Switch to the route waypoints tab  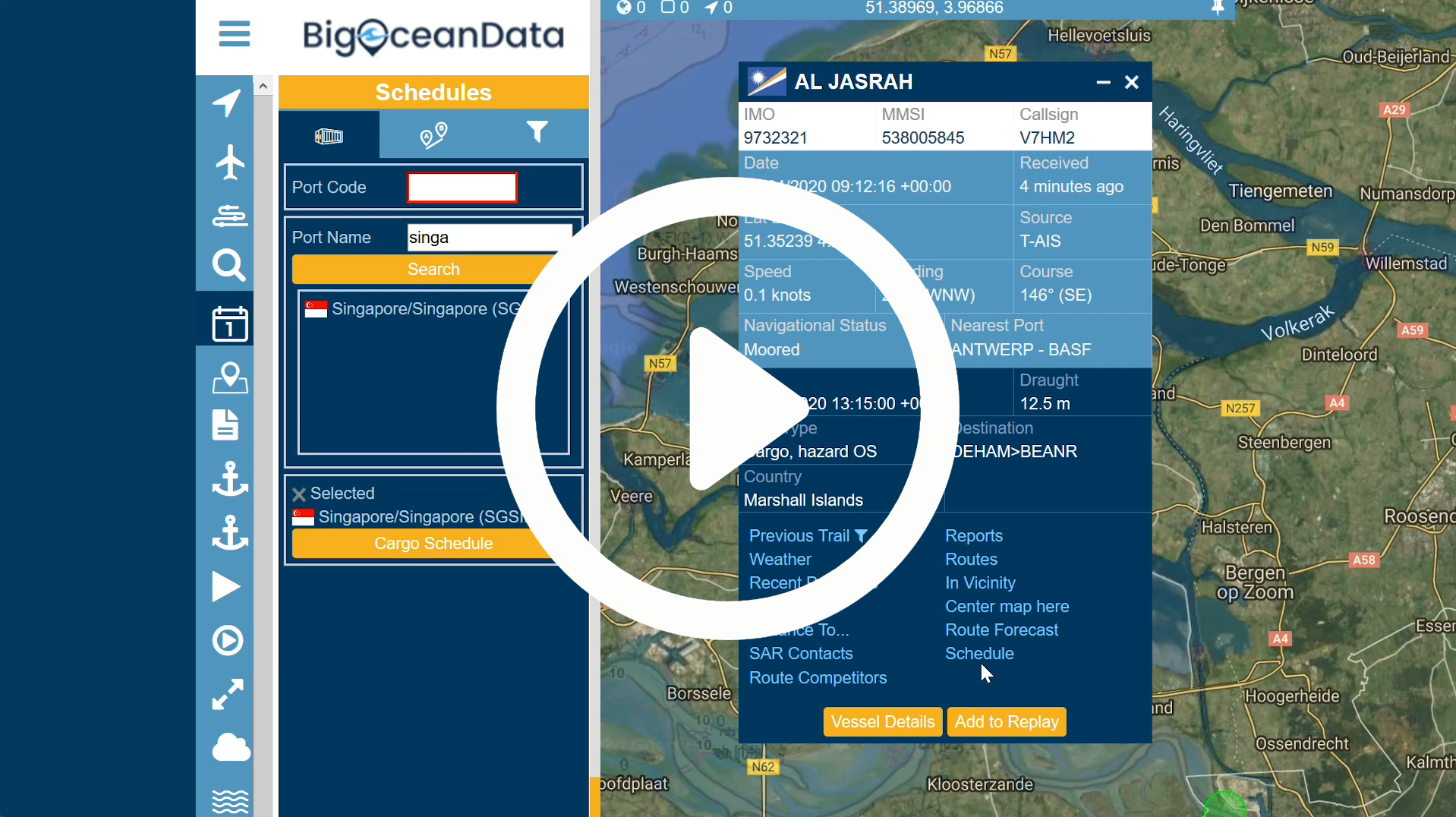pyautogui.click(x=433, y=135)
